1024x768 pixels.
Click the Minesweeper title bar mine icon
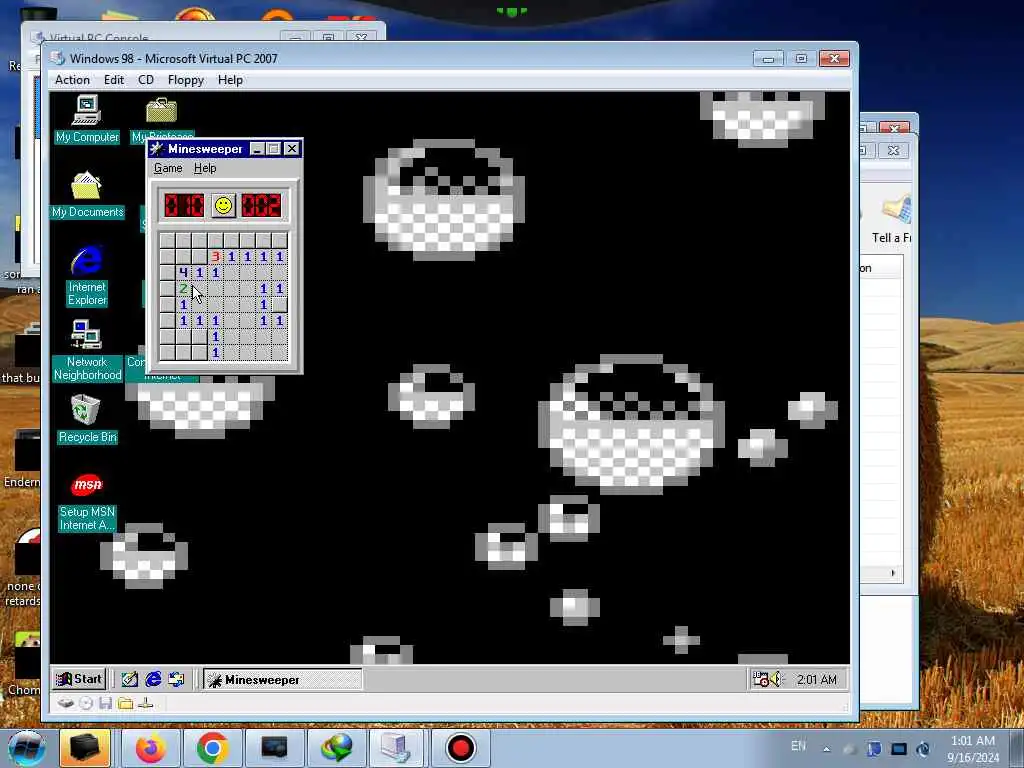[x=157, y=149]
